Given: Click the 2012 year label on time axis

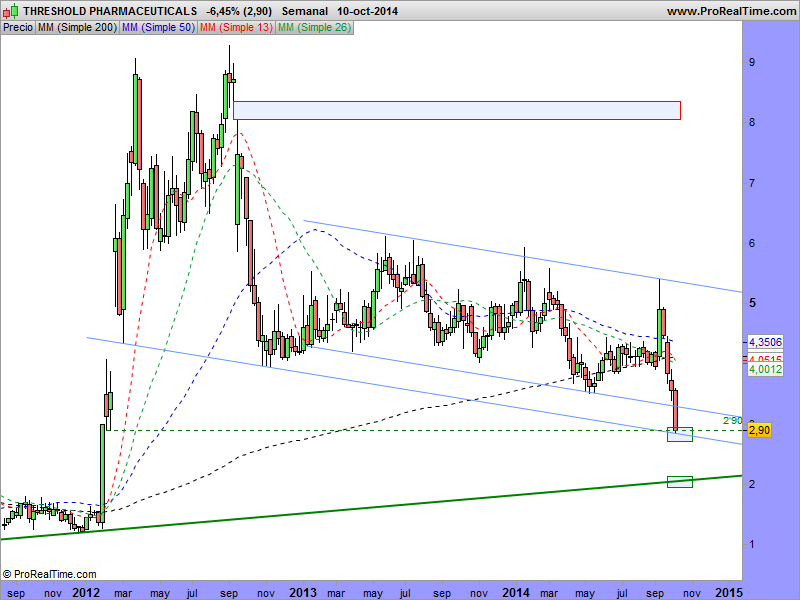Looking at the screenshot, I should pos(86,593).
